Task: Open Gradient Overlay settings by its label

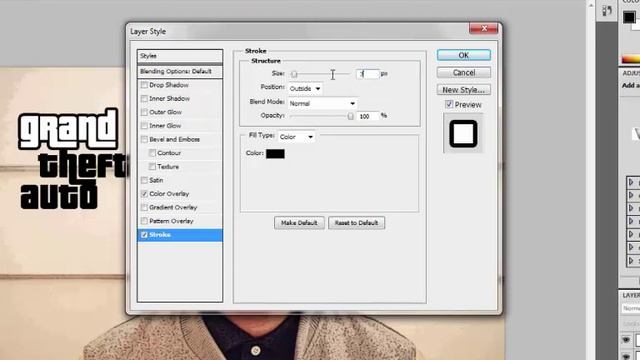Action: point(173,207)
